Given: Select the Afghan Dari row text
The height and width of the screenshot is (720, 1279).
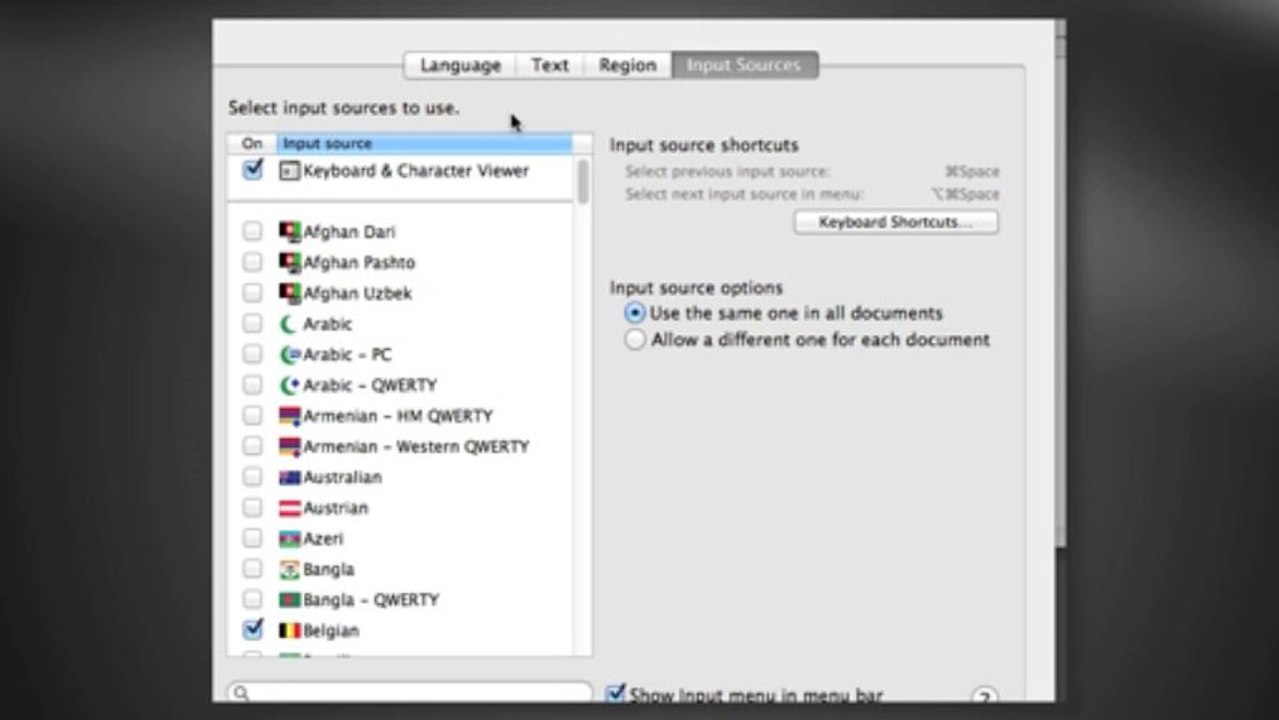Looking at the screenshot, I should [x=350, y=232].
